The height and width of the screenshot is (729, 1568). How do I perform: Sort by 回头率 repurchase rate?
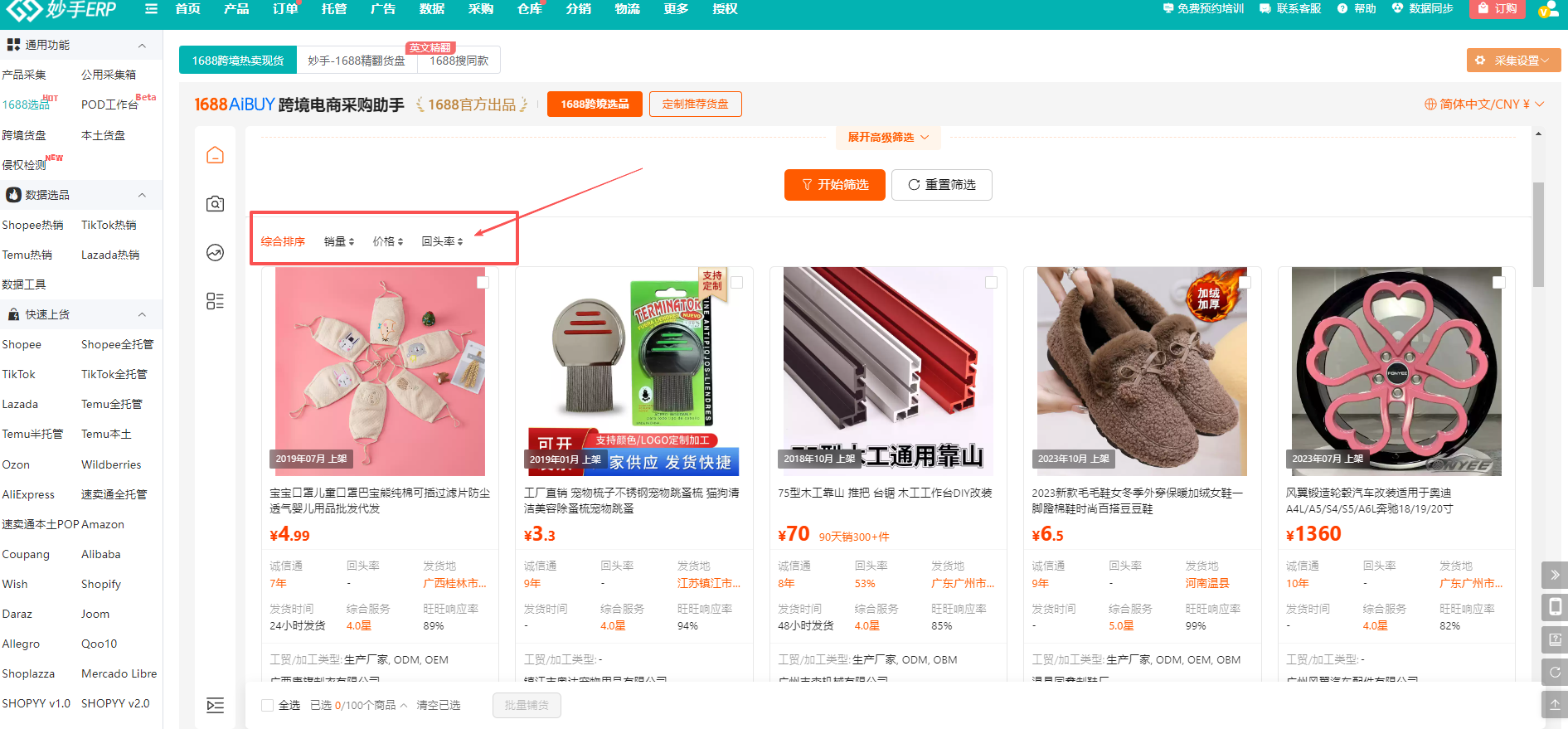[442, 241]
